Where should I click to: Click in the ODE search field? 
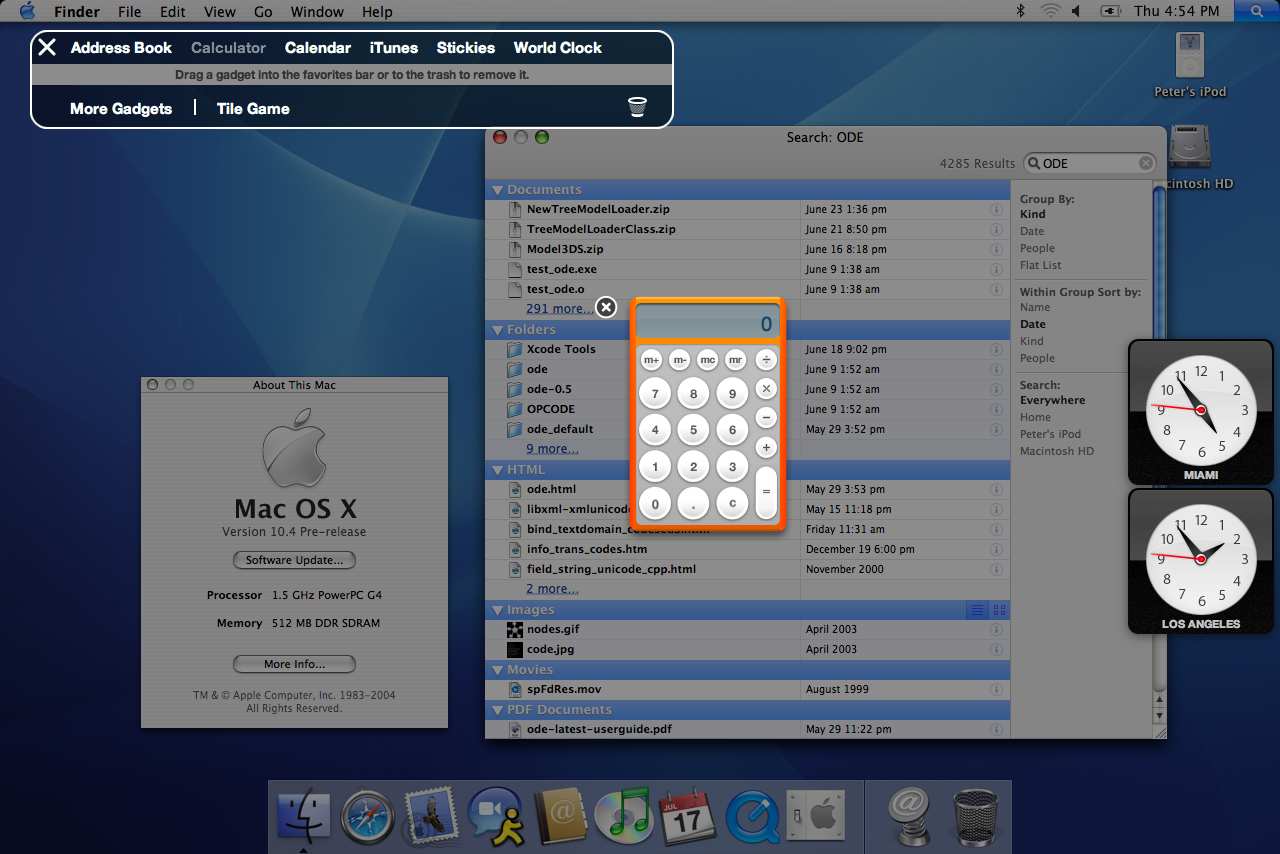point(1089,163)
